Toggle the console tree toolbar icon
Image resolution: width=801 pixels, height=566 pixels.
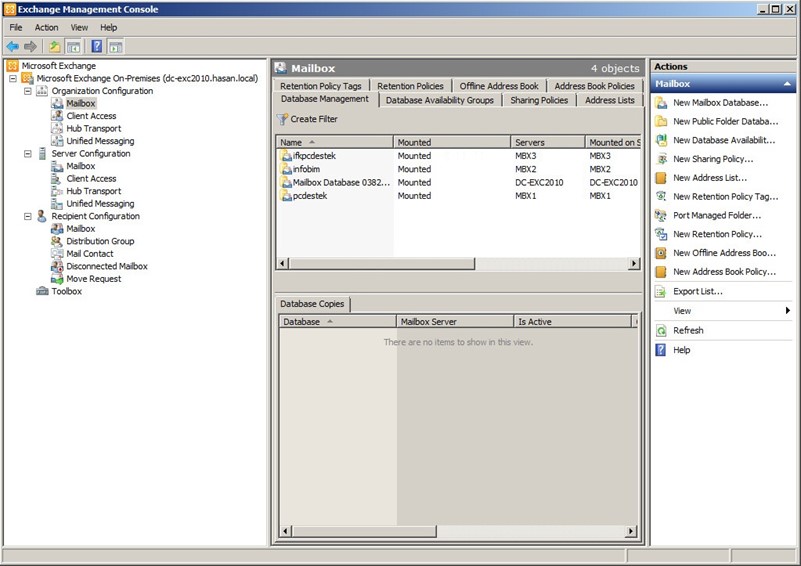74,47
